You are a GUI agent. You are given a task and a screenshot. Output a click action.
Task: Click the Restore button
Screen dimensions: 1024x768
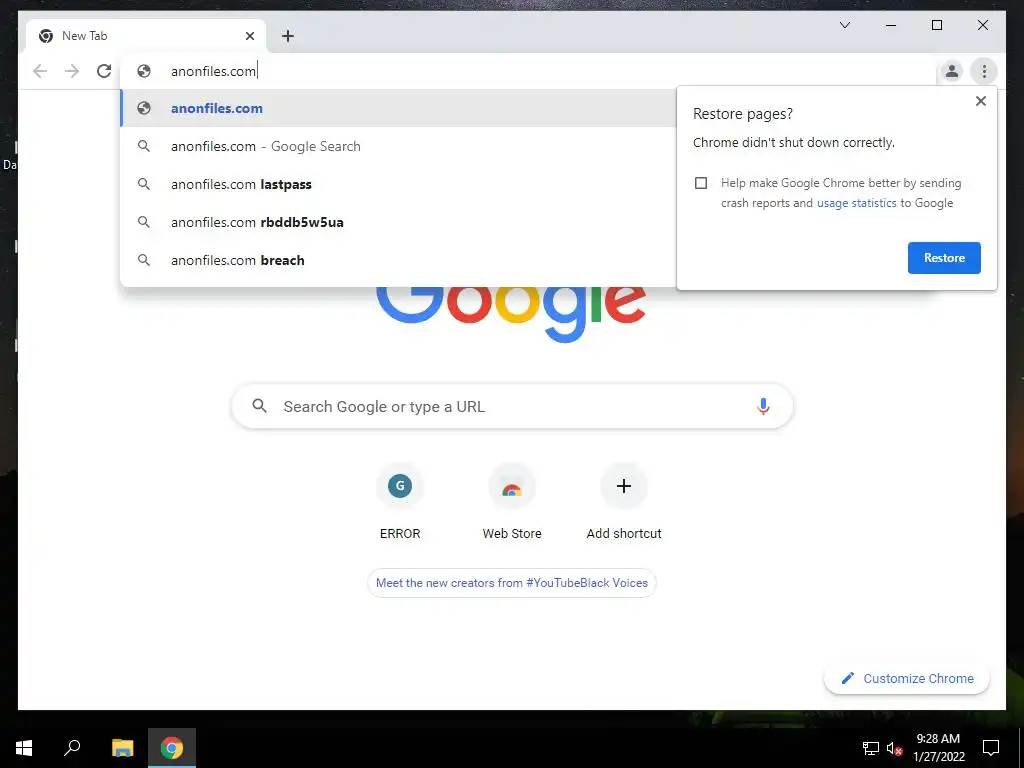coord(944,258)
